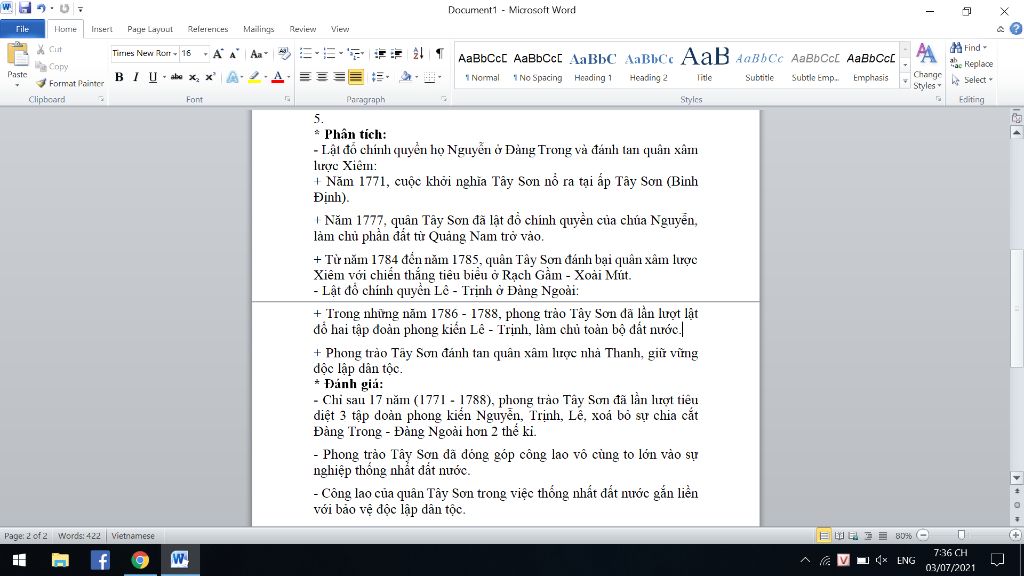Apply text highlight color
The height and width of the screenshot is (576, 1024).
tap(254, 77)
